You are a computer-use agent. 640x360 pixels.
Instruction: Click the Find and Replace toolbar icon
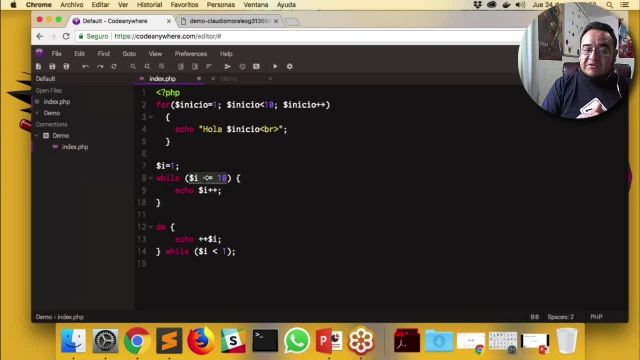pos(147,66)
